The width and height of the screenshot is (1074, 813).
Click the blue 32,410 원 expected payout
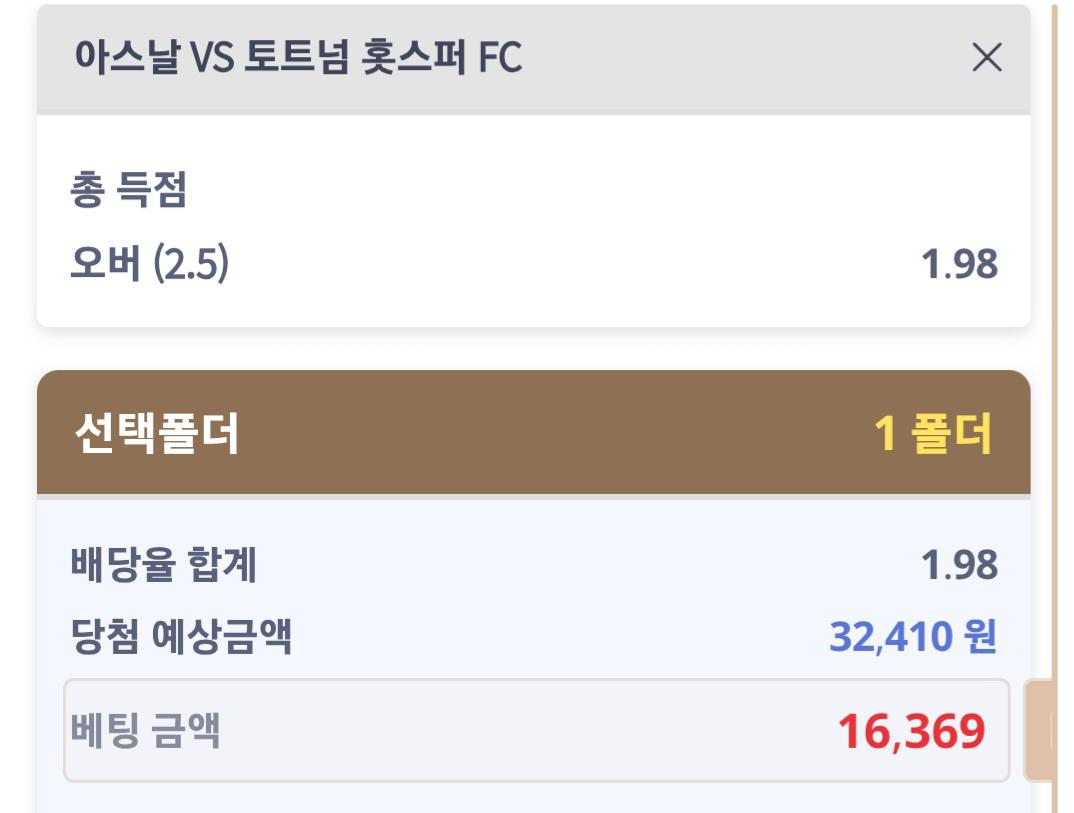pyautogui.click(x=912, y=636)
